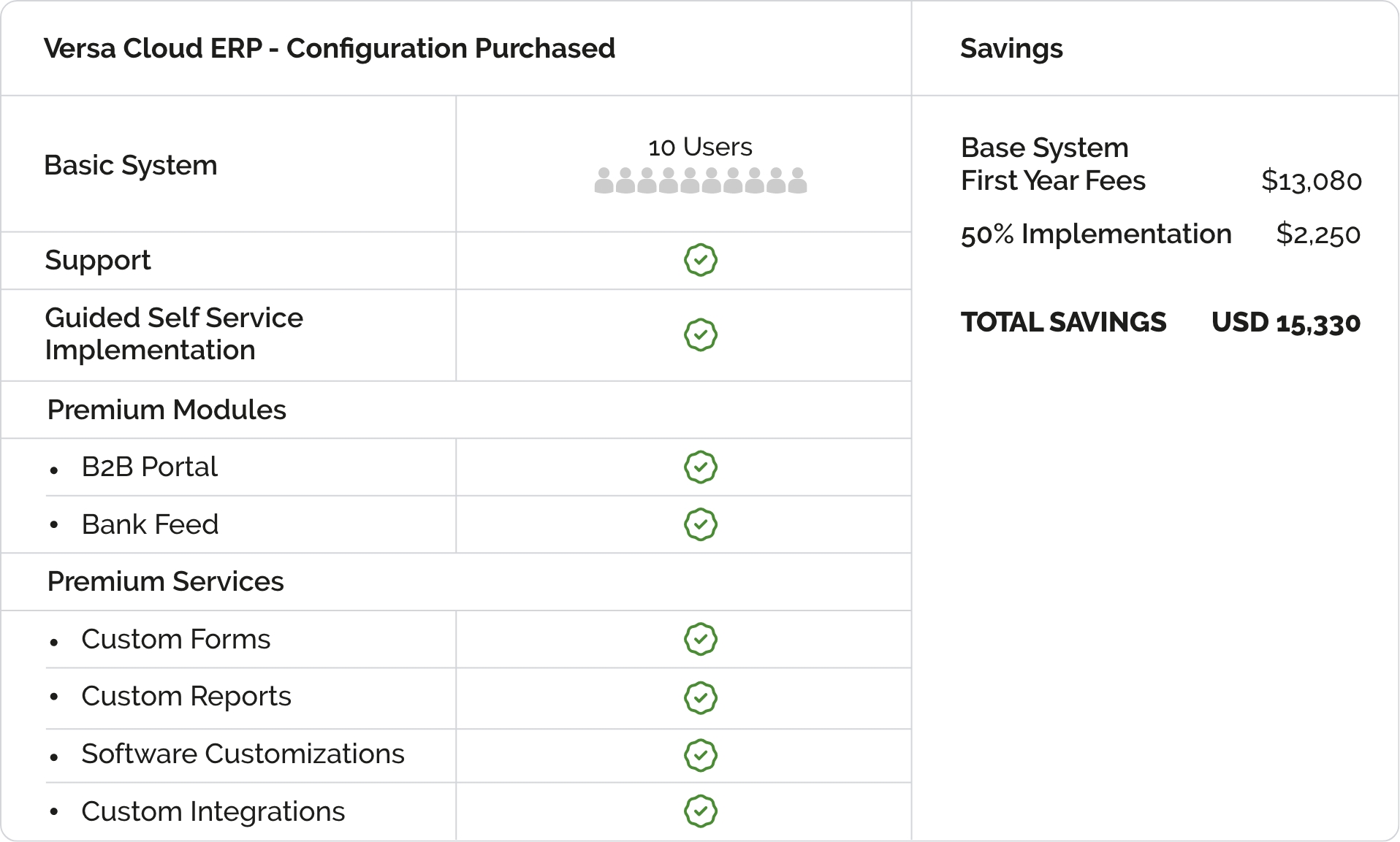Click the Basic System row label

(x=131, y=165)
